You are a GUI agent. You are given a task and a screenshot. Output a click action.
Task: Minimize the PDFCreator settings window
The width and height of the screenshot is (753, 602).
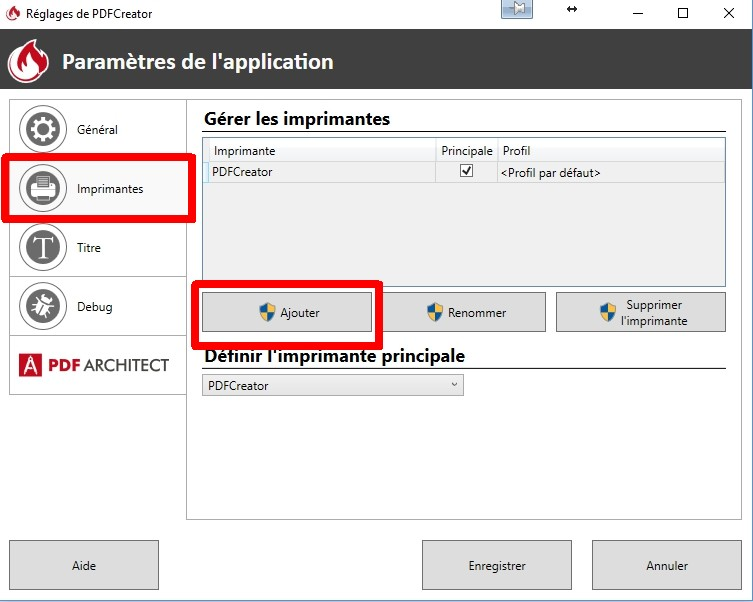click(638, 13)
